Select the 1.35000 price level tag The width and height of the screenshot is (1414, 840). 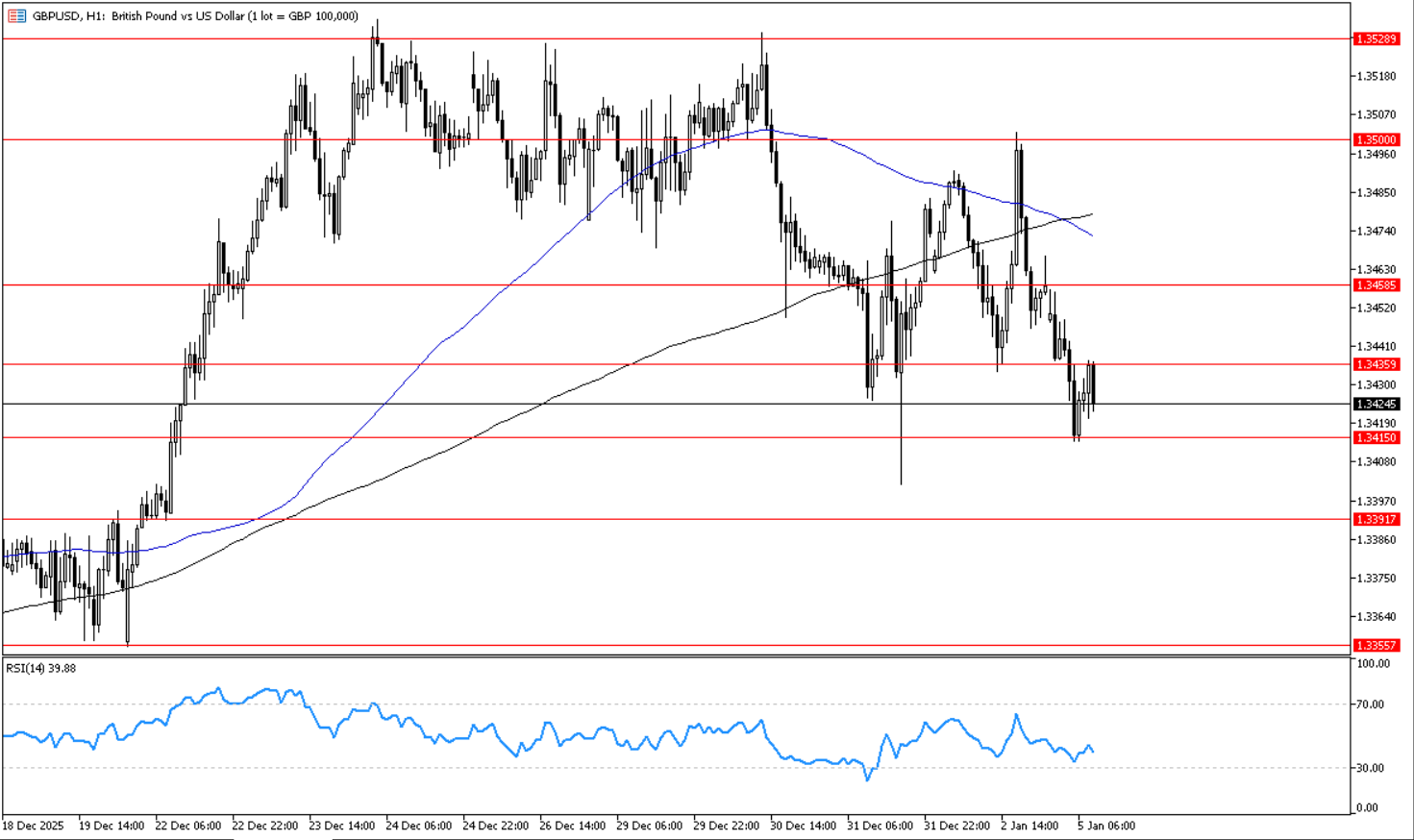(1377, 140)
